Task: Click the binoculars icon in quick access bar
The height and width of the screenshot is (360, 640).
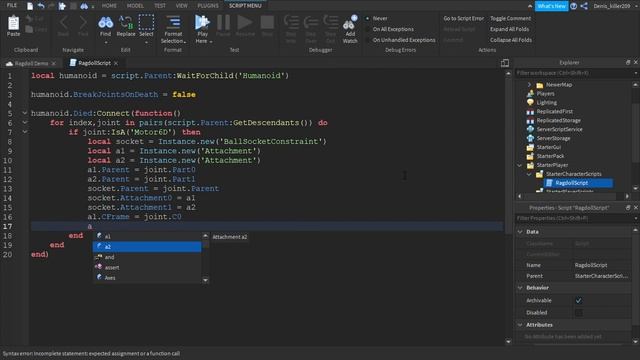Action: click(84, 6)
